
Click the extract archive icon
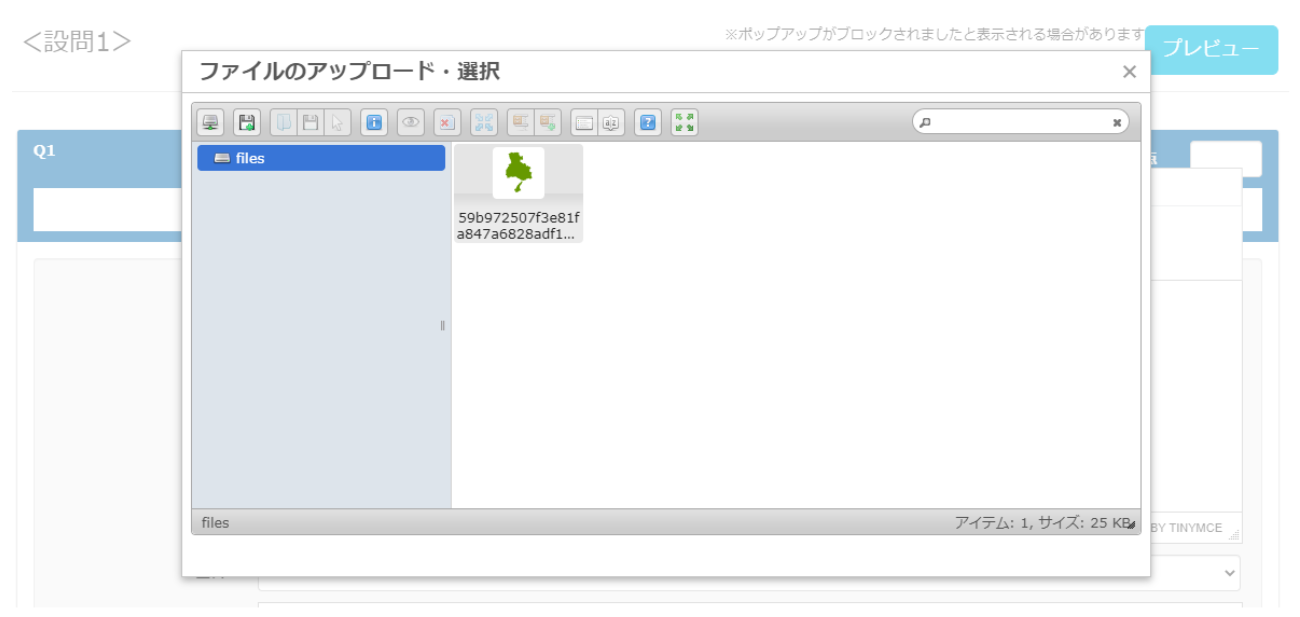[x=520, y=122]
